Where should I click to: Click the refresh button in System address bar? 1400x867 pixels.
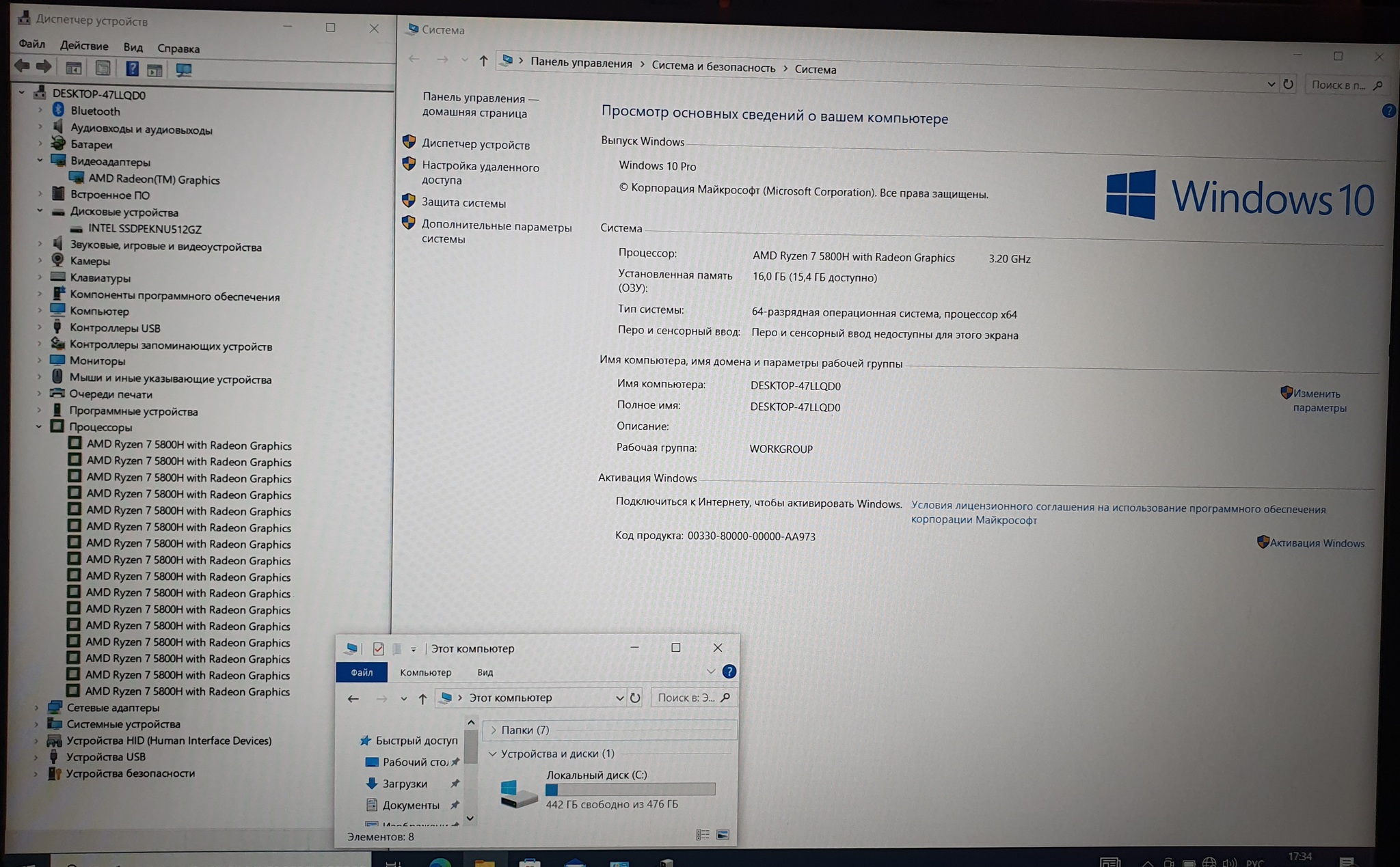point(1288,84)
